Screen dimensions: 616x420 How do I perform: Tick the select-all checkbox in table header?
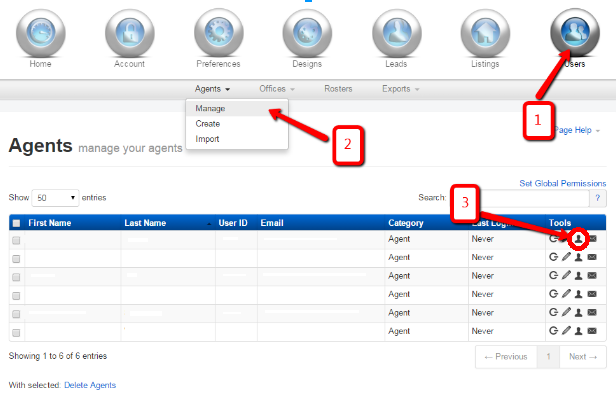(16, 223)
